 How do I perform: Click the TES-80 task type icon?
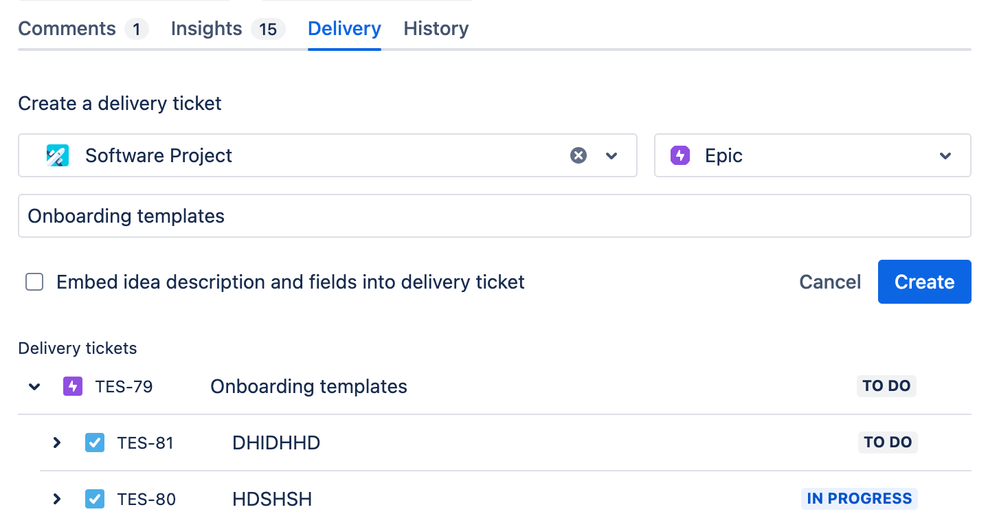[x=95, y=498]
